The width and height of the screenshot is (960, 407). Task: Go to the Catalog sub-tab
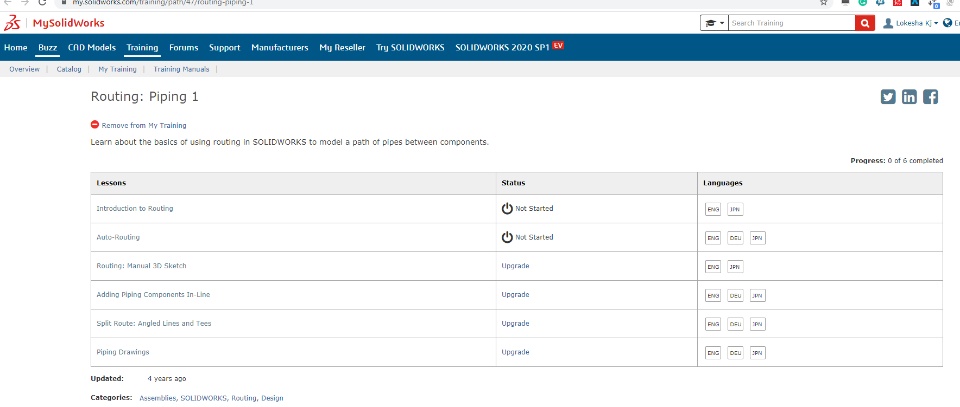[69, 69]
